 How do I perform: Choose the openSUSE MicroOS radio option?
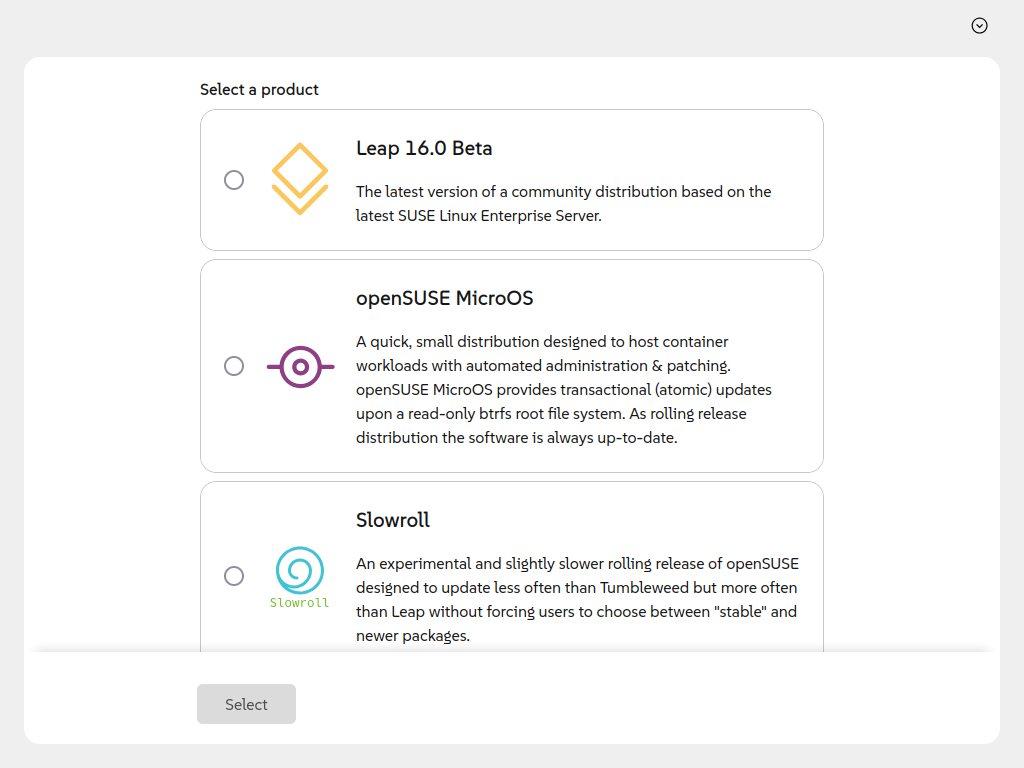[234, 366]
